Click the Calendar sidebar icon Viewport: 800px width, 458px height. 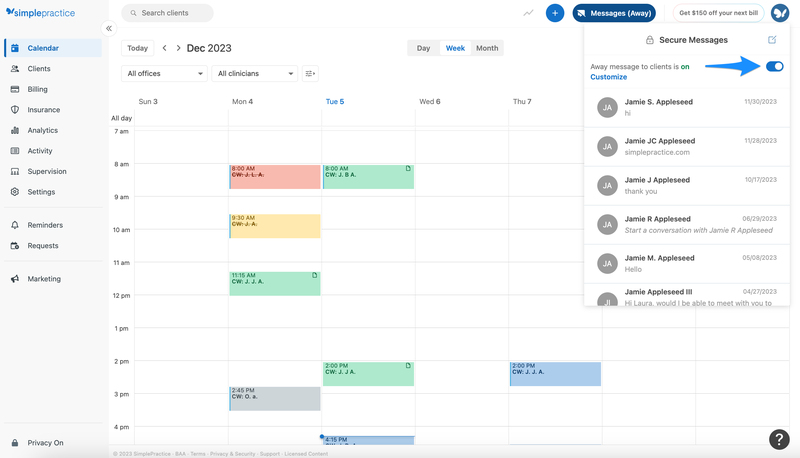pyautogui.click(x=15, y=48)
